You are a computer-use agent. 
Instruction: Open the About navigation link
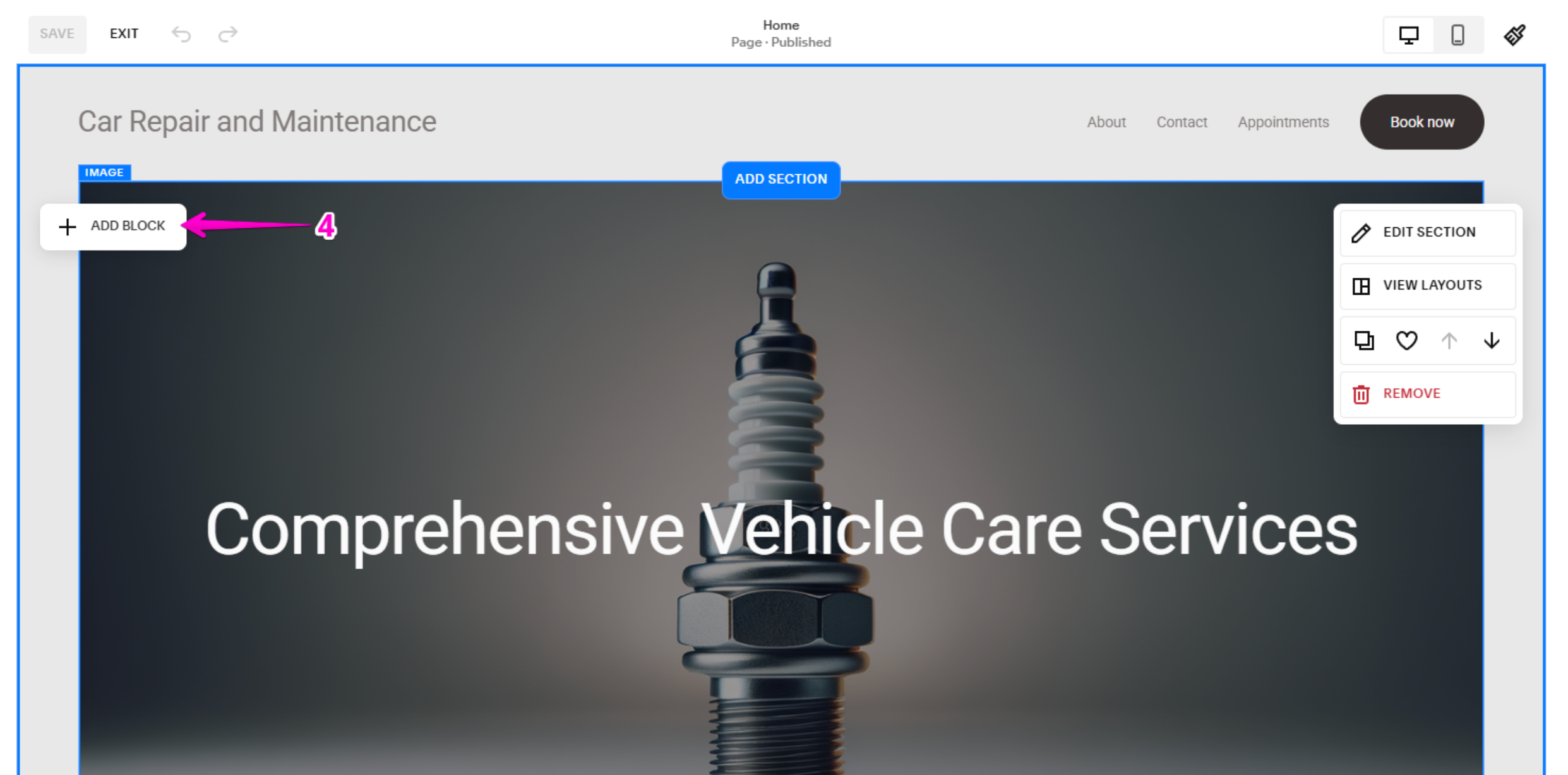tap(1106, 122)
